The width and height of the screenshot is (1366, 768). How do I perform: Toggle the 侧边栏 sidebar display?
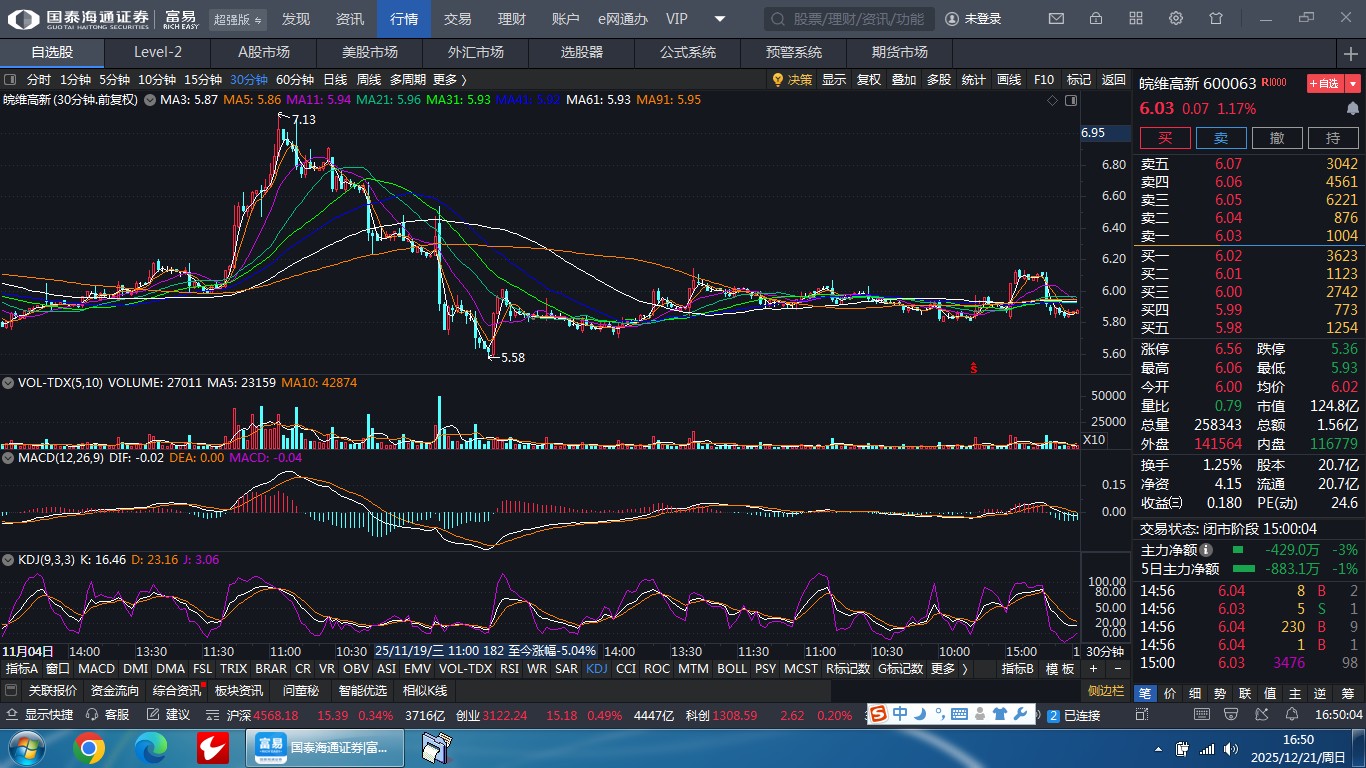[x=1105, y=691]
